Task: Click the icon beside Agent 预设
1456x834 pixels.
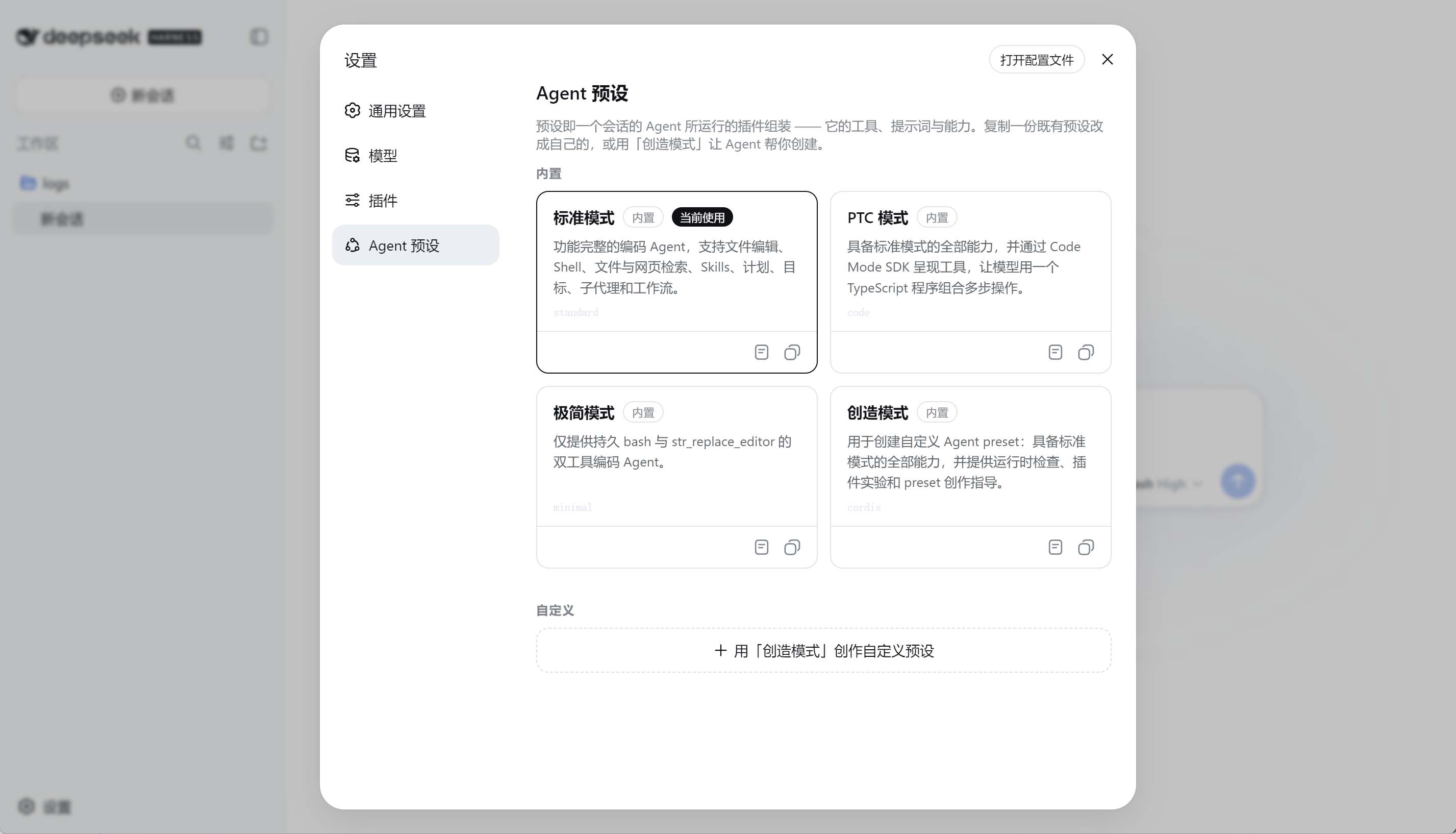Action: click(352, 245)
